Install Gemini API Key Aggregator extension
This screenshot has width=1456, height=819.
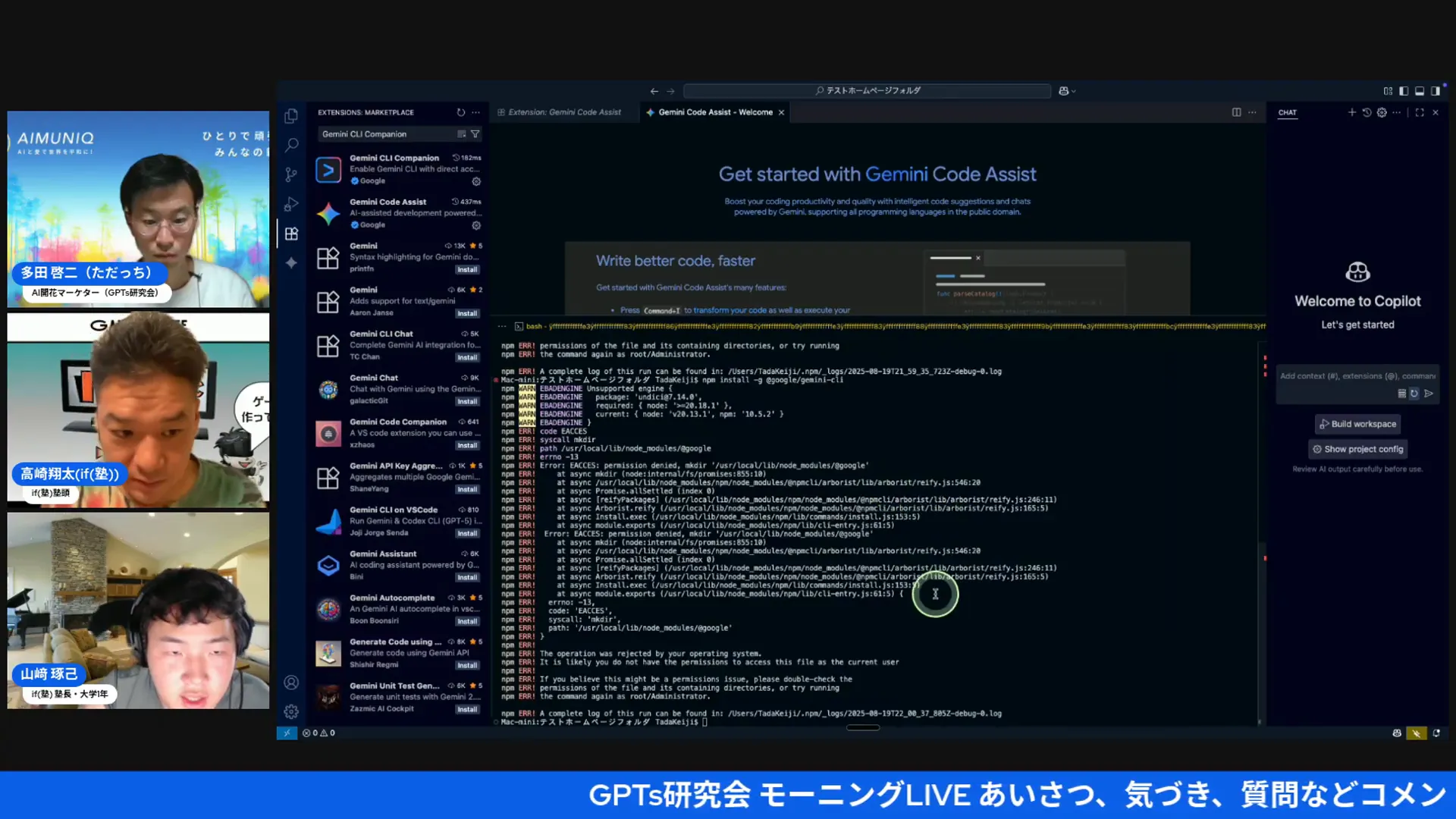pos(467,490)
